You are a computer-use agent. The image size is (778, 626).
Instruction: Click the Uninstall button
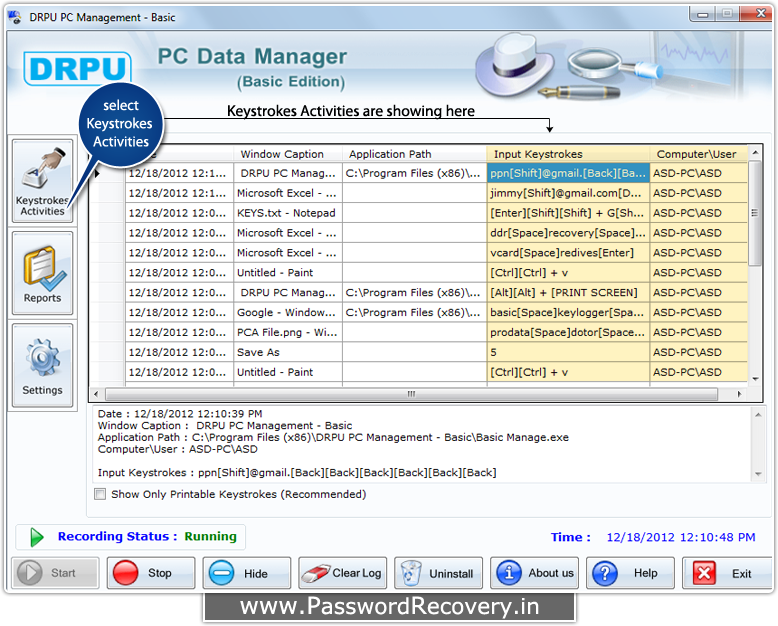438,573
